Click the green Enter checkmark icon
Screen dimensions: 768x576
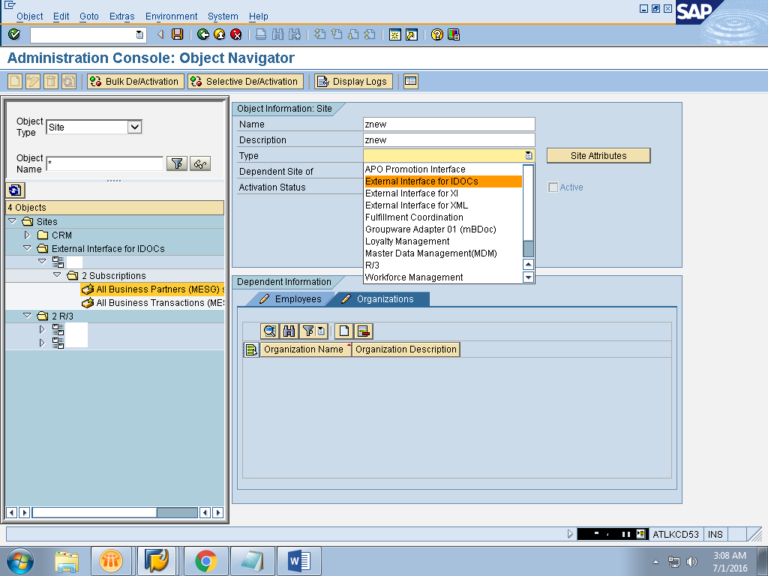[13, 34]
